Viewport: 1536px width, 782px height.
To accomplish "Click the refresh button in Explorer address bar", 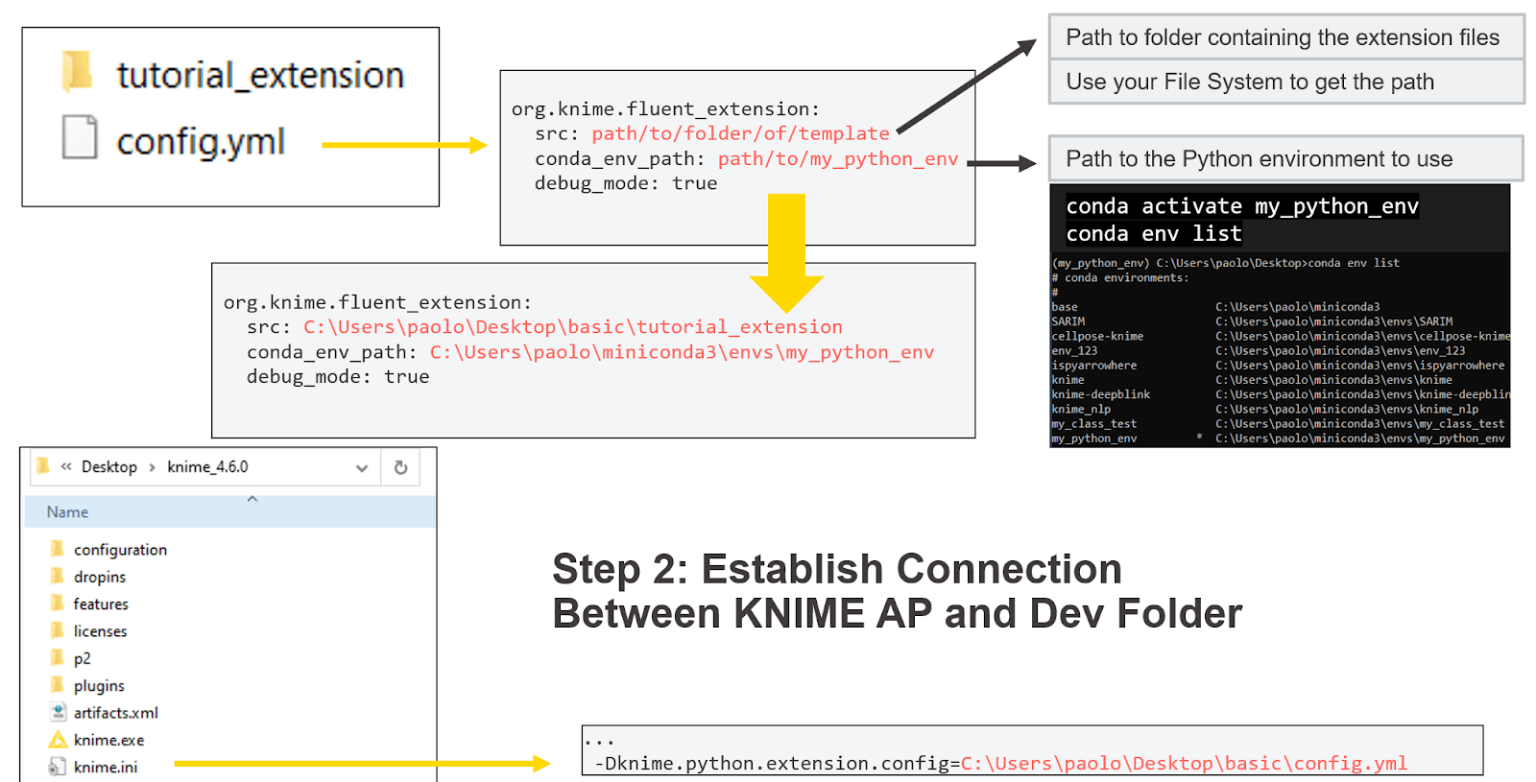I will click(x=401, y=467).
